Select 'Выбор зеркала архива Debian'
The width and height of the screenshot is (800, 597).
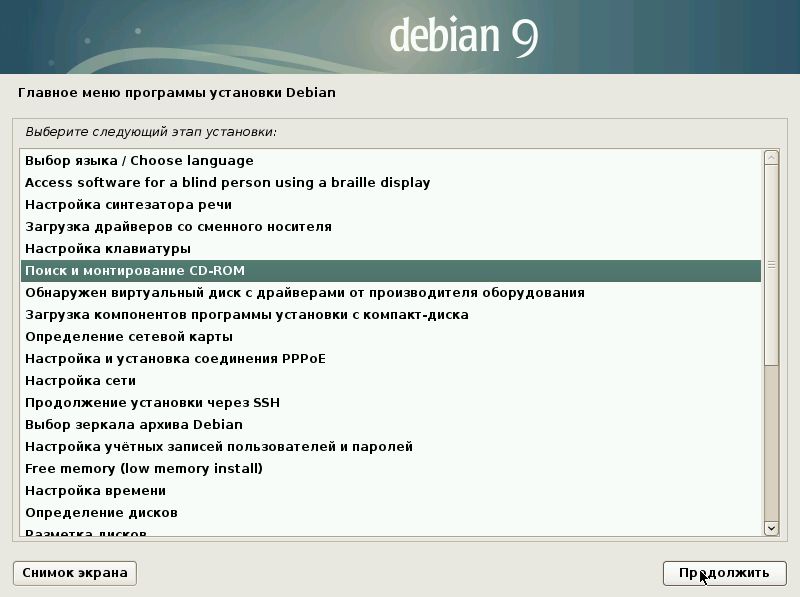(391, 425)
